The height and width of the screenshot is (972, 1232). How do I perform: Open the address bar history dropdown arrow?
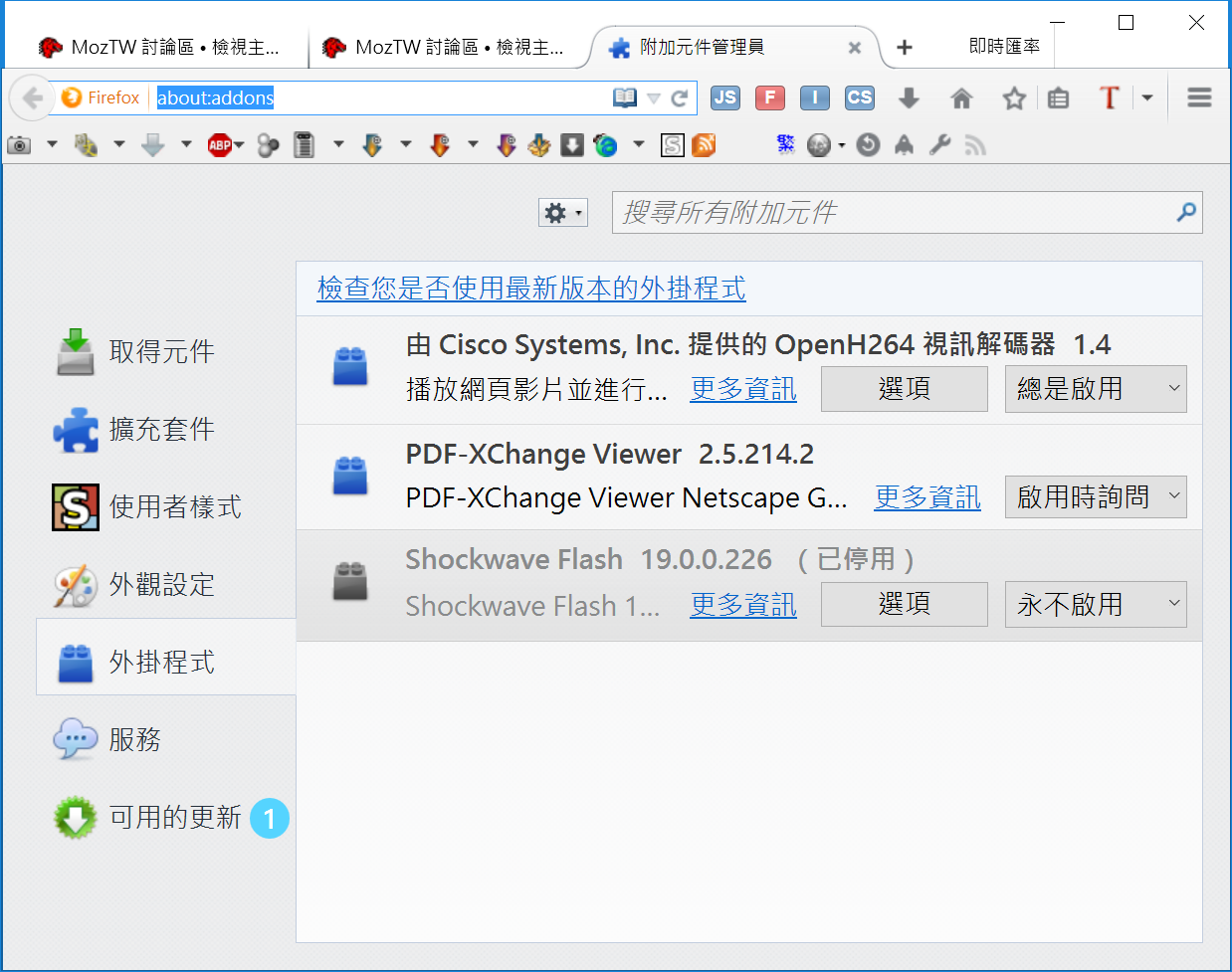click(x=654, y=97)
